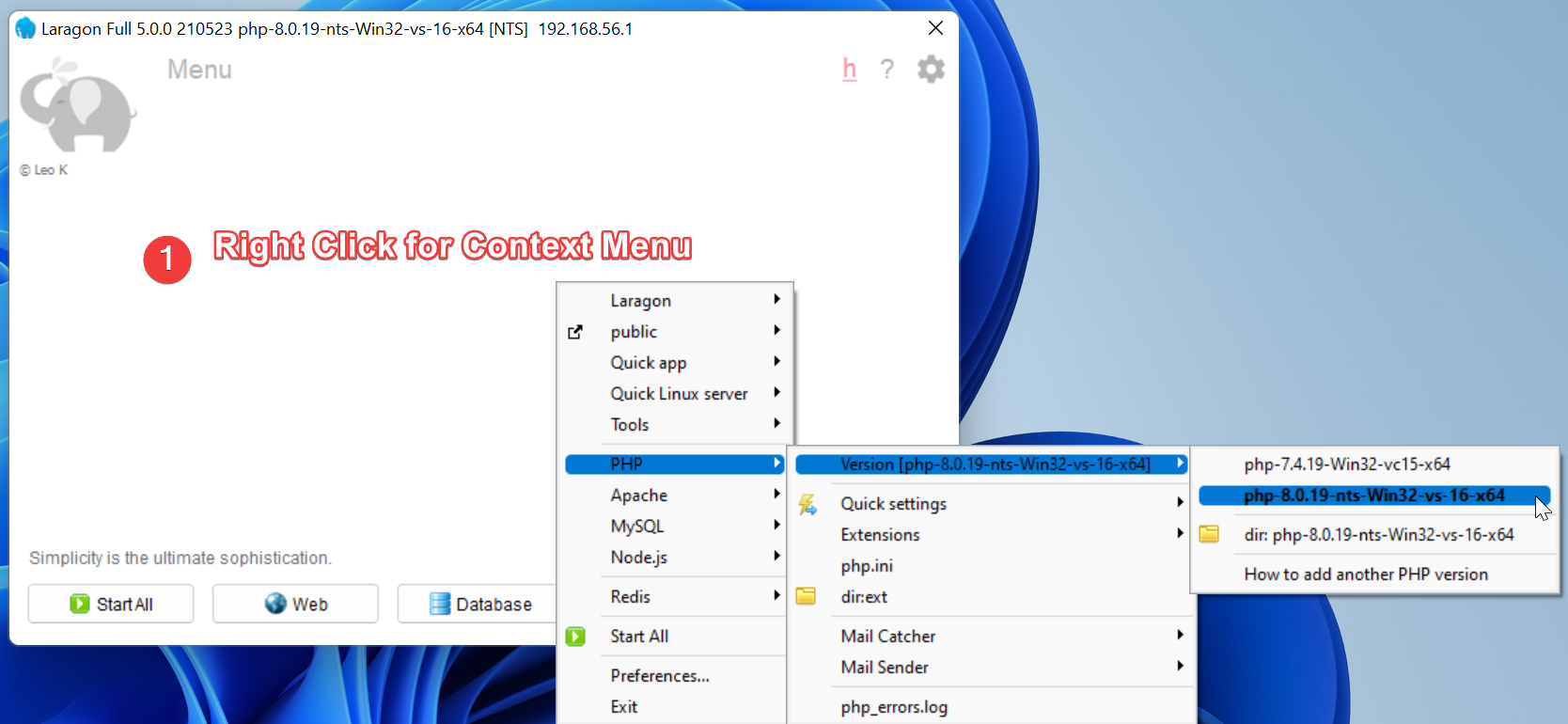The width and height of the screenshot is (1568, 724).
Task: Open the Quick app submenu
Action: (x=675, y=363)
